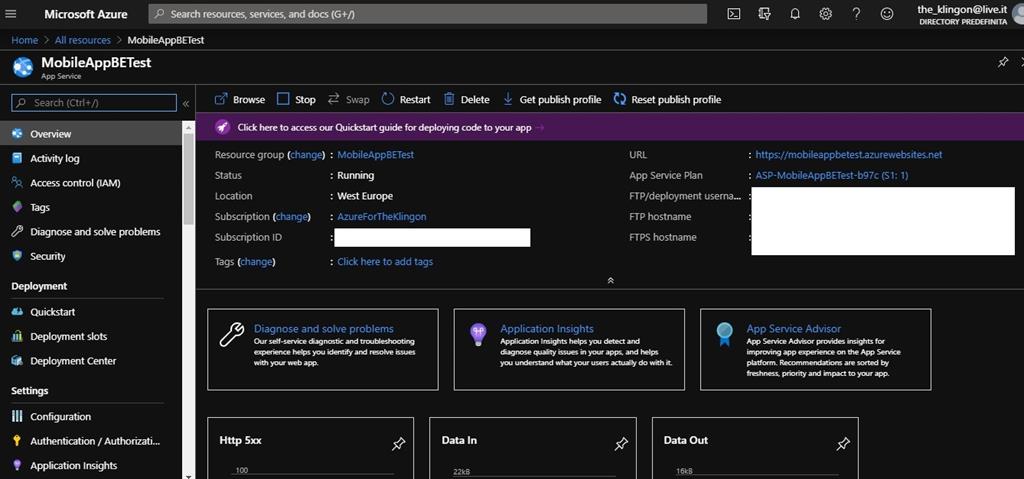The width and height of the screenshot is (1024, 479).
Task: Open Cloud Shell from top bar
Action: pyautogui.click(x=734, y=14)
